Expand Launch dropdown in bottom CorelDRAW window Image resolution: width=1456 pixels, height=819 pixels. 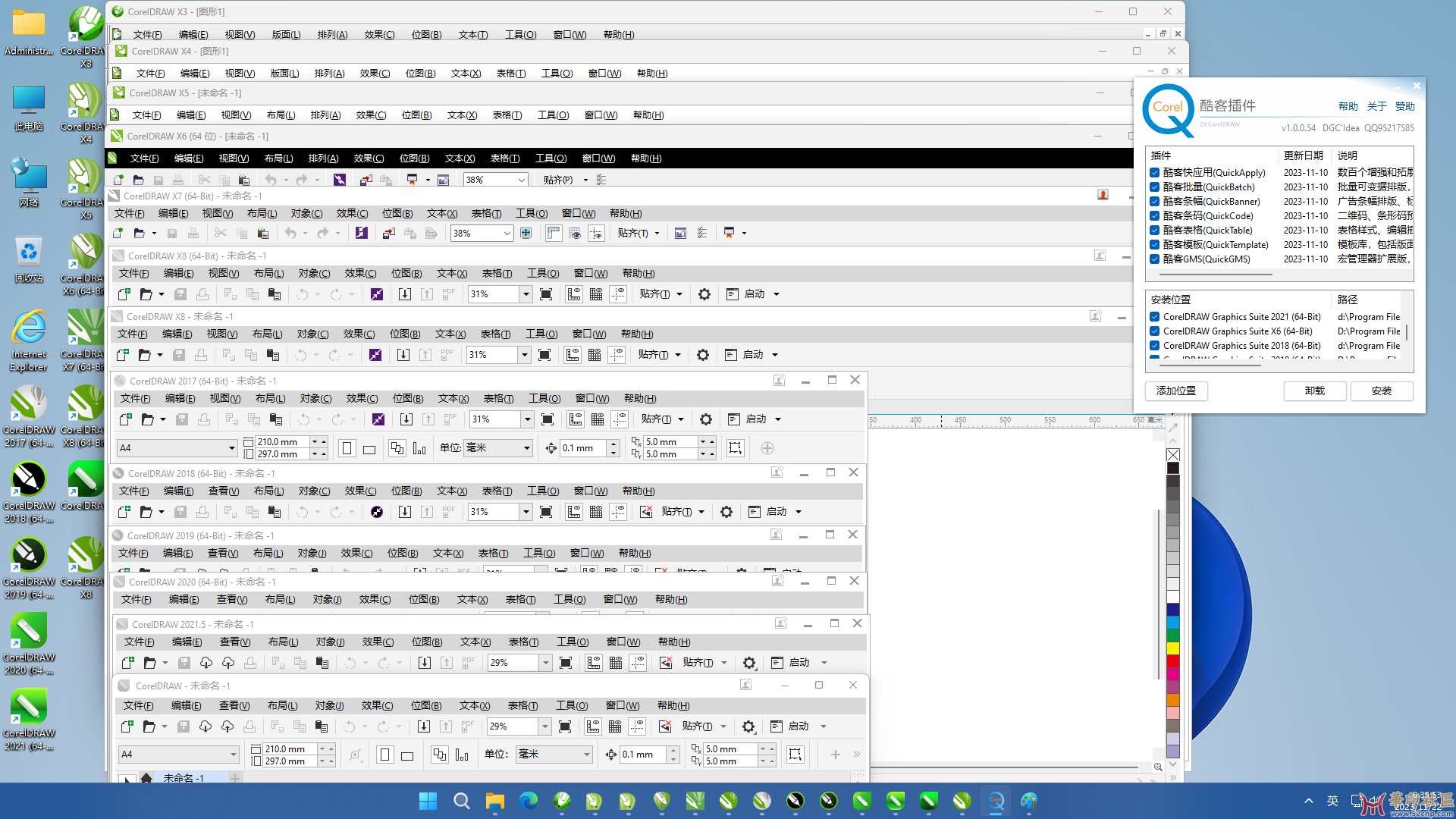(824, 726)
